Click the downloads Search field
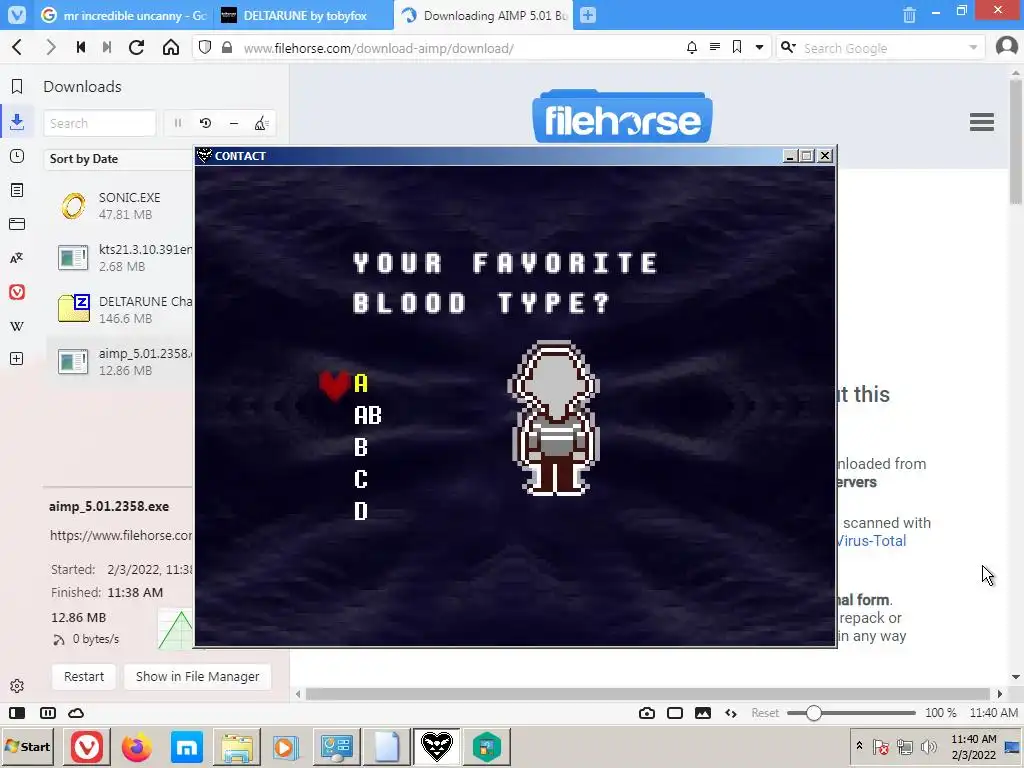The height and width of the screenshot is (768, 1024). (x=99, y=123)
